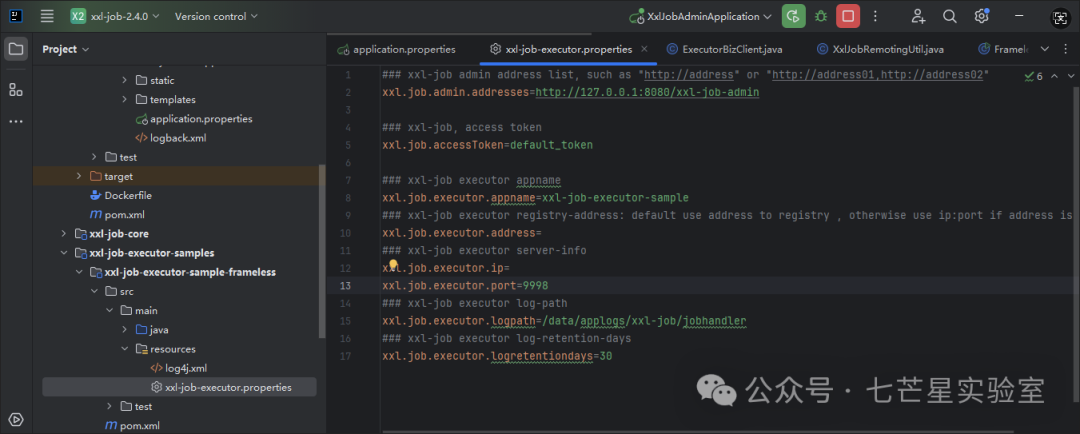1080x434 pixels.
Task: Show hidden editor tabs chevron
Action: (1045, 49)
